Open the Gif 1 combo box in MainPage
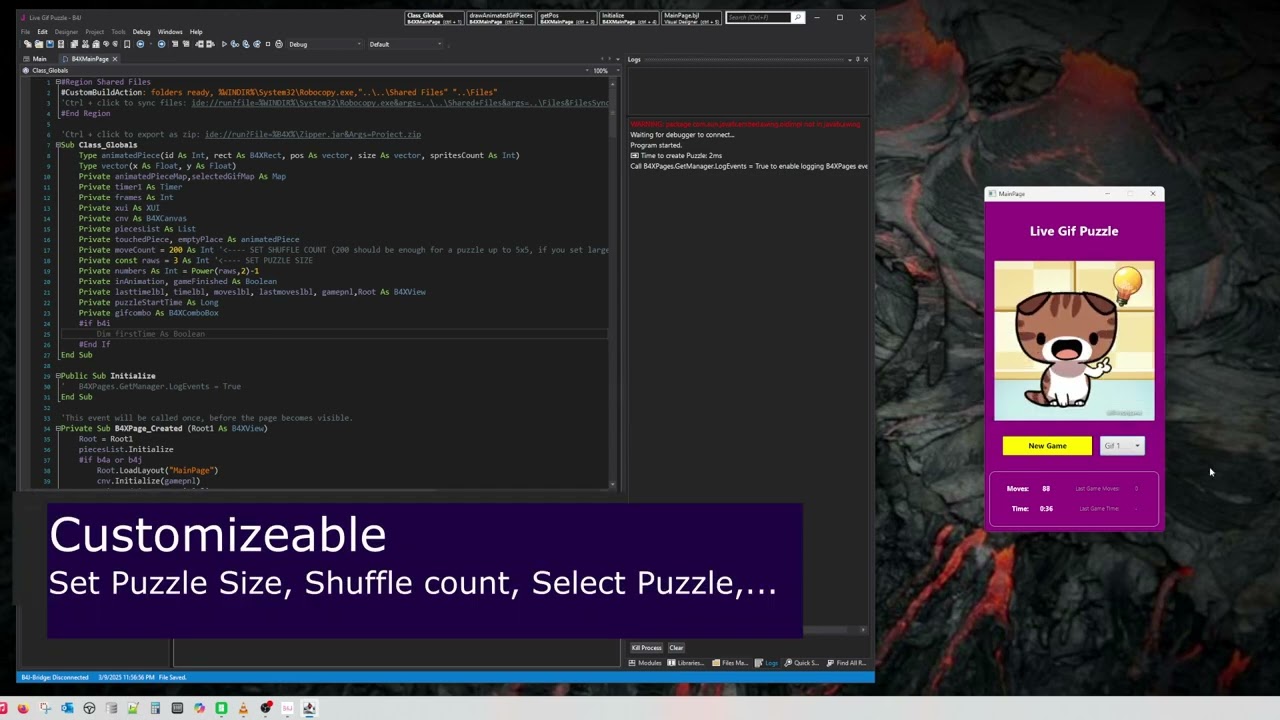1280x720 pixels. (1122, 446)
